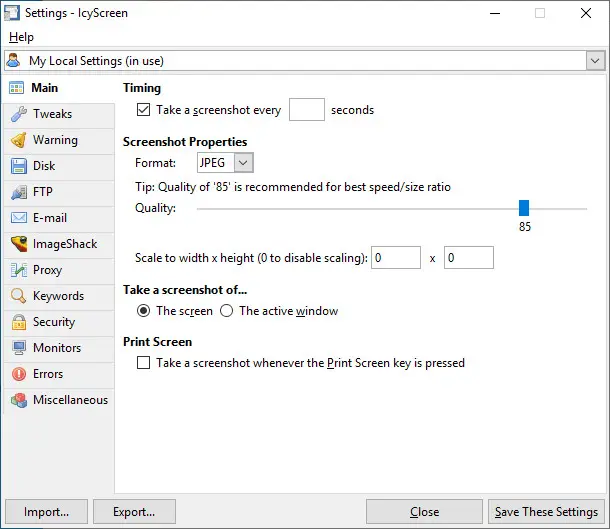Click the Export... button
Image resolution: width=610 pixels, height=529 pixels.
pos(134,512)
